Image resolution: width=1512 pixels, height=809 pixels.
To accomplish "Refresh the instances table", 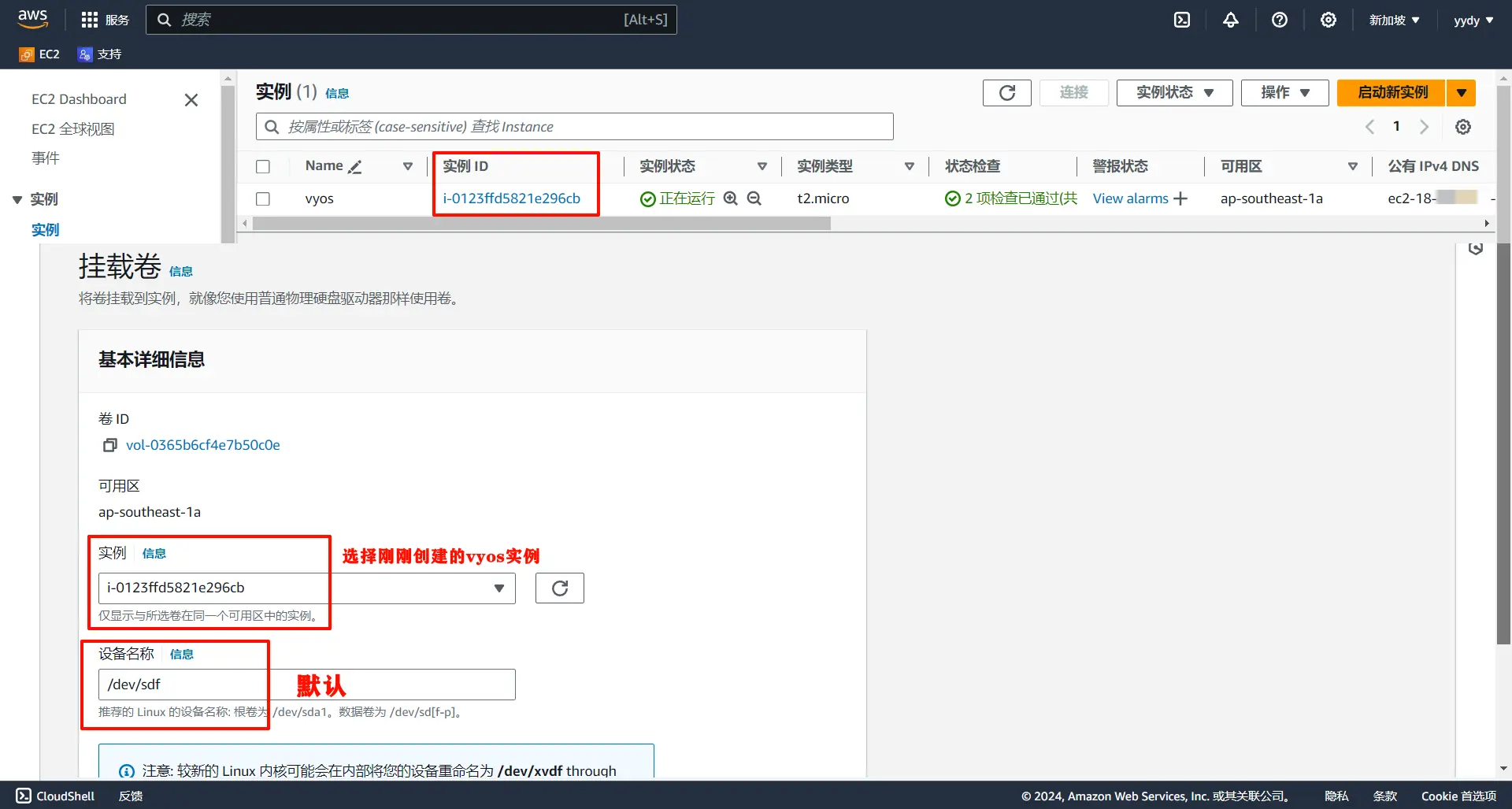I will (x=1007, y=93).
